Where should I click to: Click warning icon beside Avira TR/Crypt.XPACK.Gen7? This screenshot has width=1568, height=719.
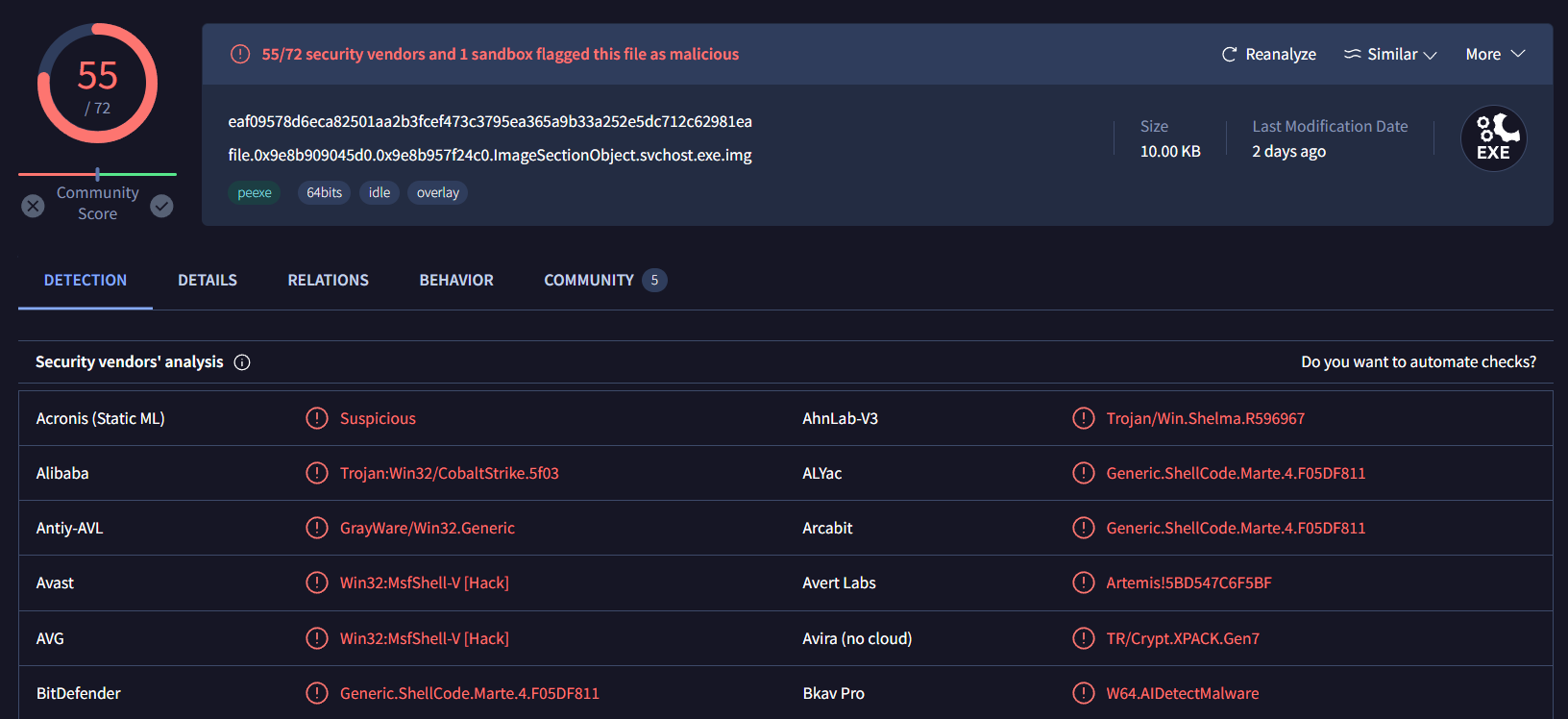[1083, 638]
